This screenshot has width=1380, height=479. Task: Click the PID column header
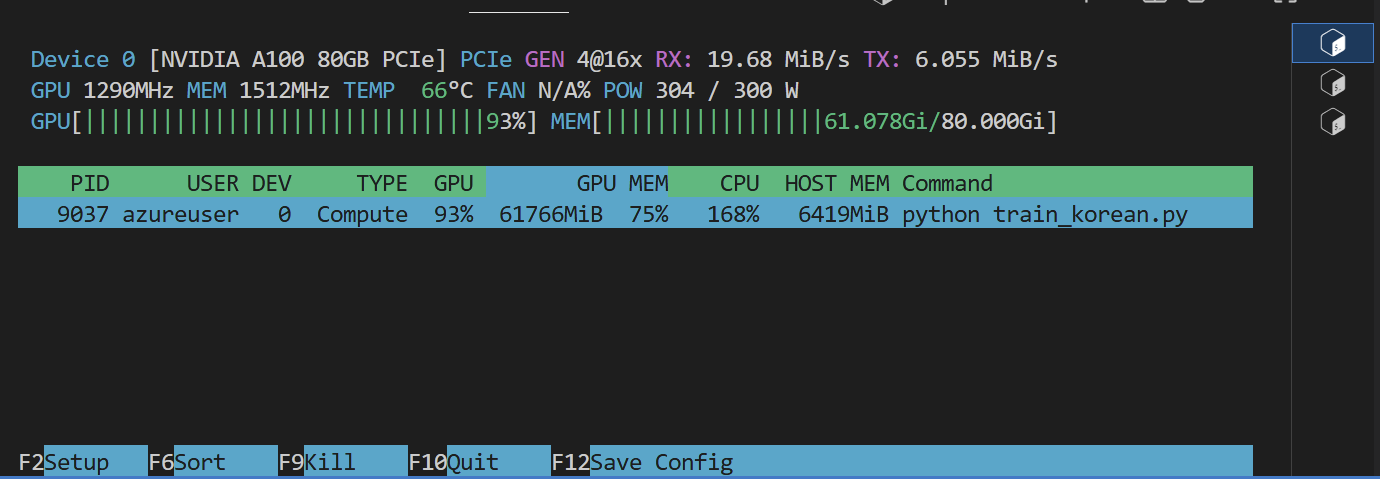[89, 183]
